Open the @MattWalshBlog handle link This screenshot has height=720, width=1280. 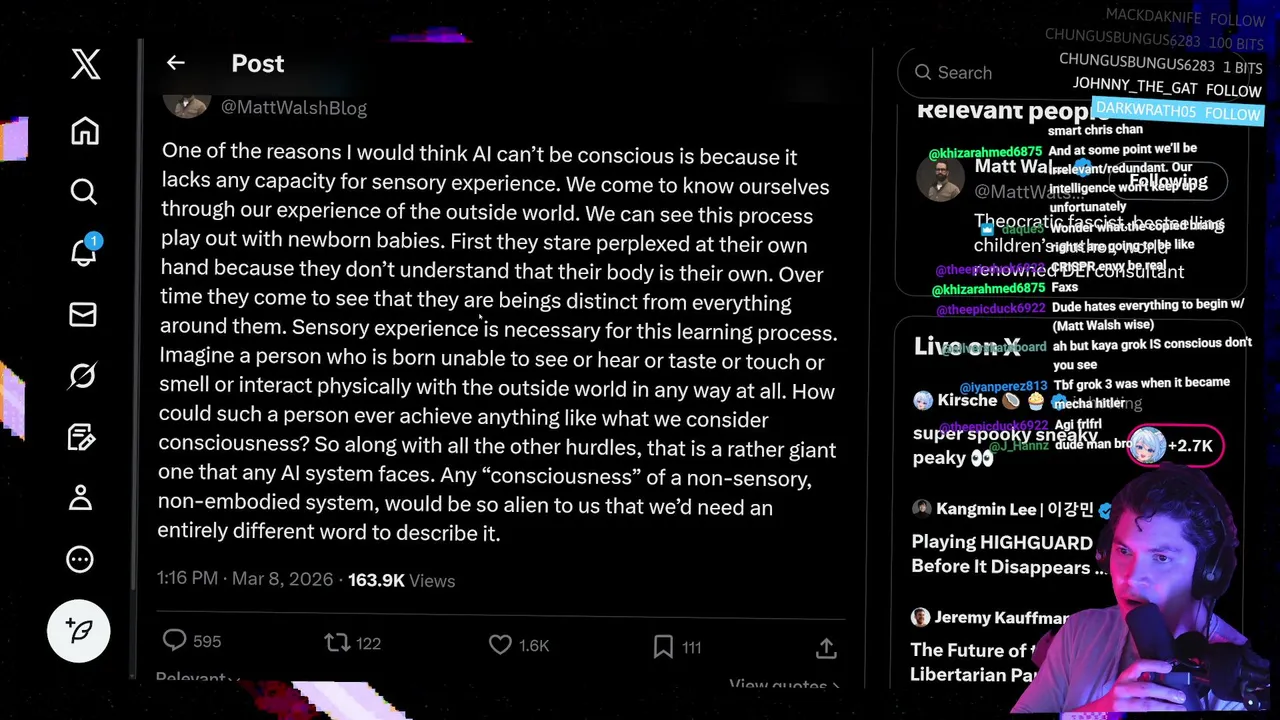(294, 108)
